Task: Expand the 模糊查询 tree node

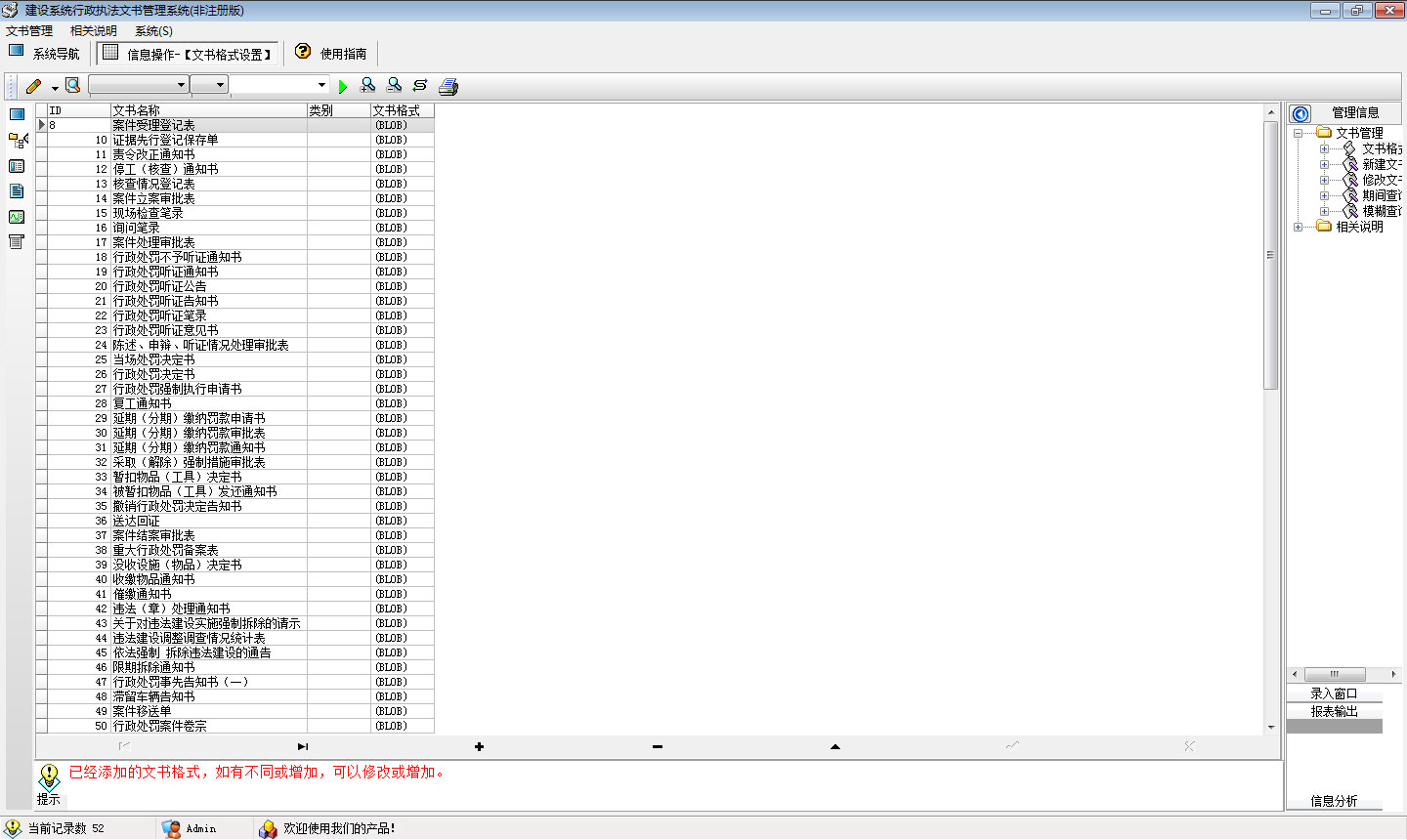Action: click(x=1325, y=211)
